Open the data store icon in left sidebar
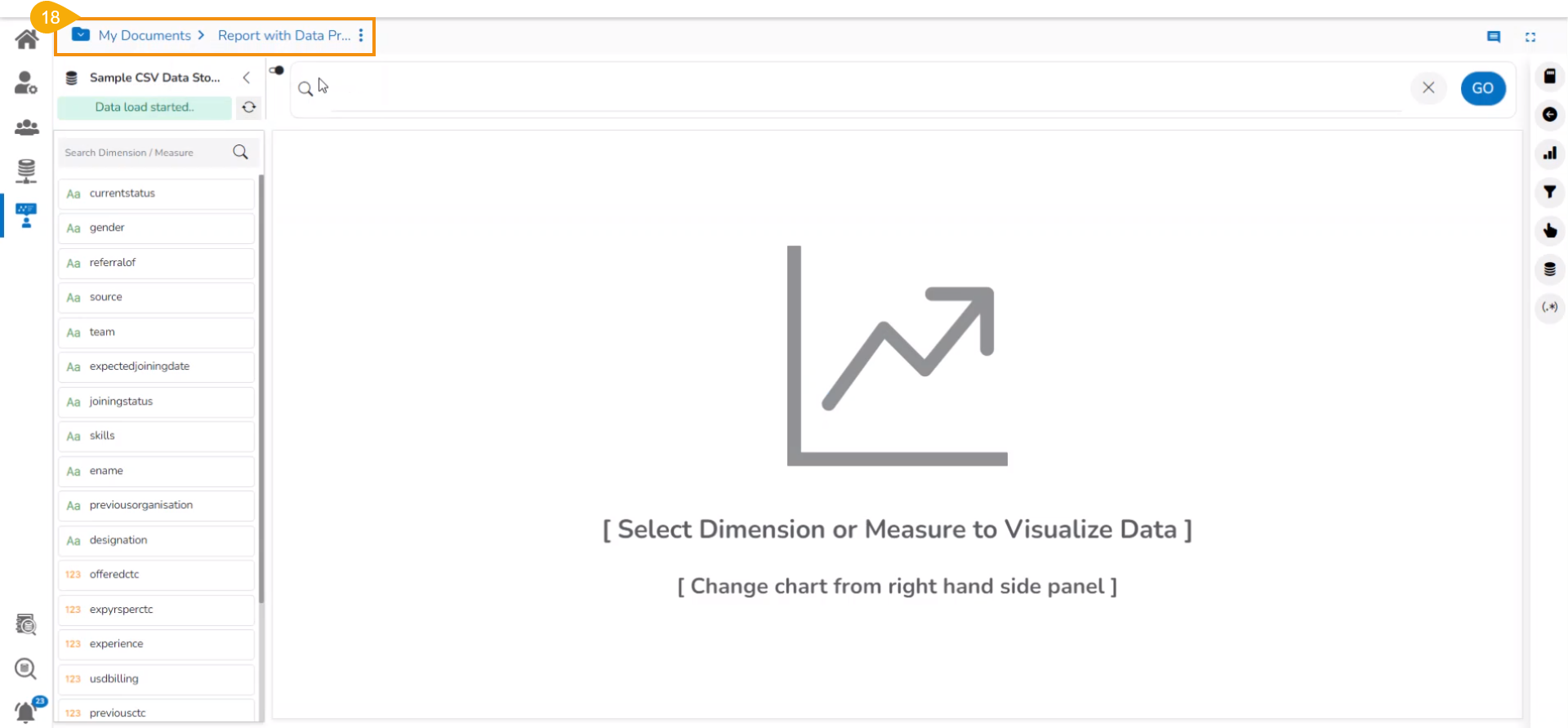This screenshot has height=728, width=1568. tap(26, 171)
